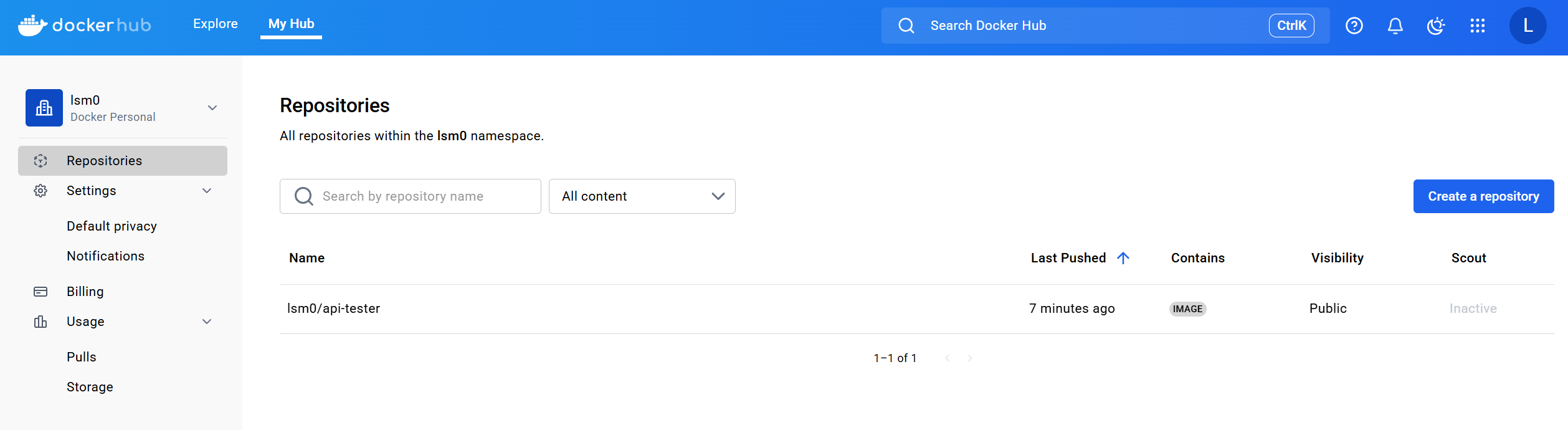Click the Docker Hub whale logo
The image size is (1568, 430).
point(85,25)
